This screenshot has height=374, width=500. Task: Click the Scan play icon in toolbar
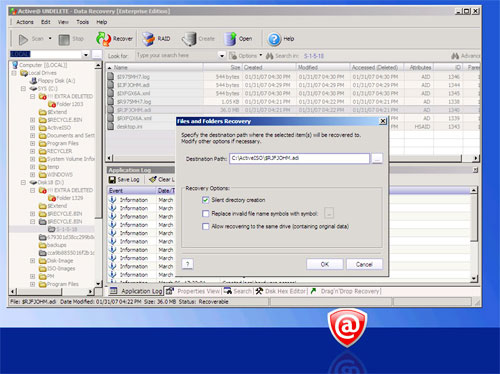click(23, 39)
